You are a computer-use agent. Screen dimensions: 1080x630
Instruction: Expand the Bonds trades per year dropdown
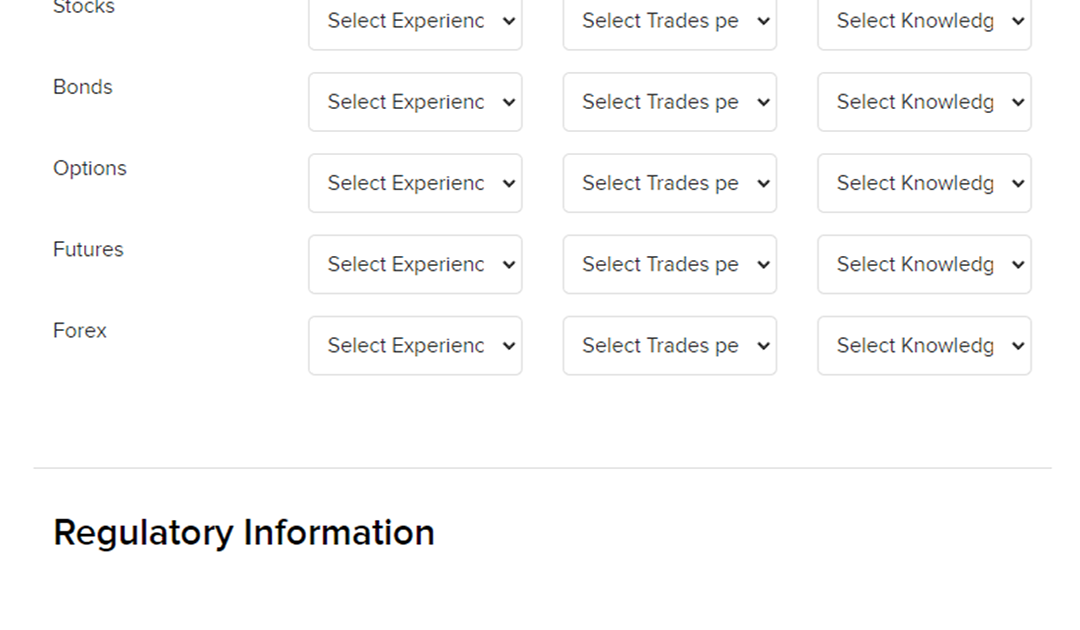click(669, 102)
